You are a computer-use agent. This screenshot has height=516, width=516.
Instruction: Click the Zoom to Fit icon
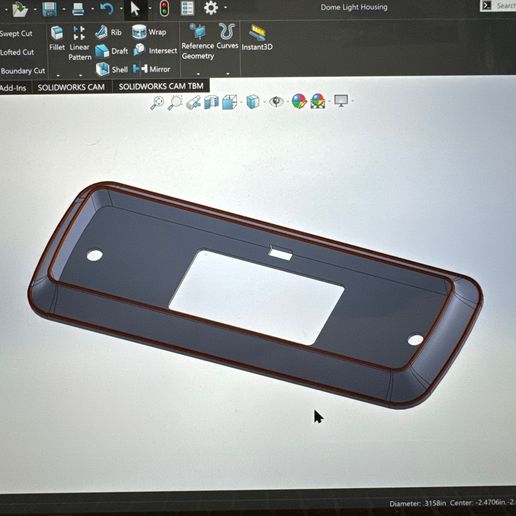[157, 102]
